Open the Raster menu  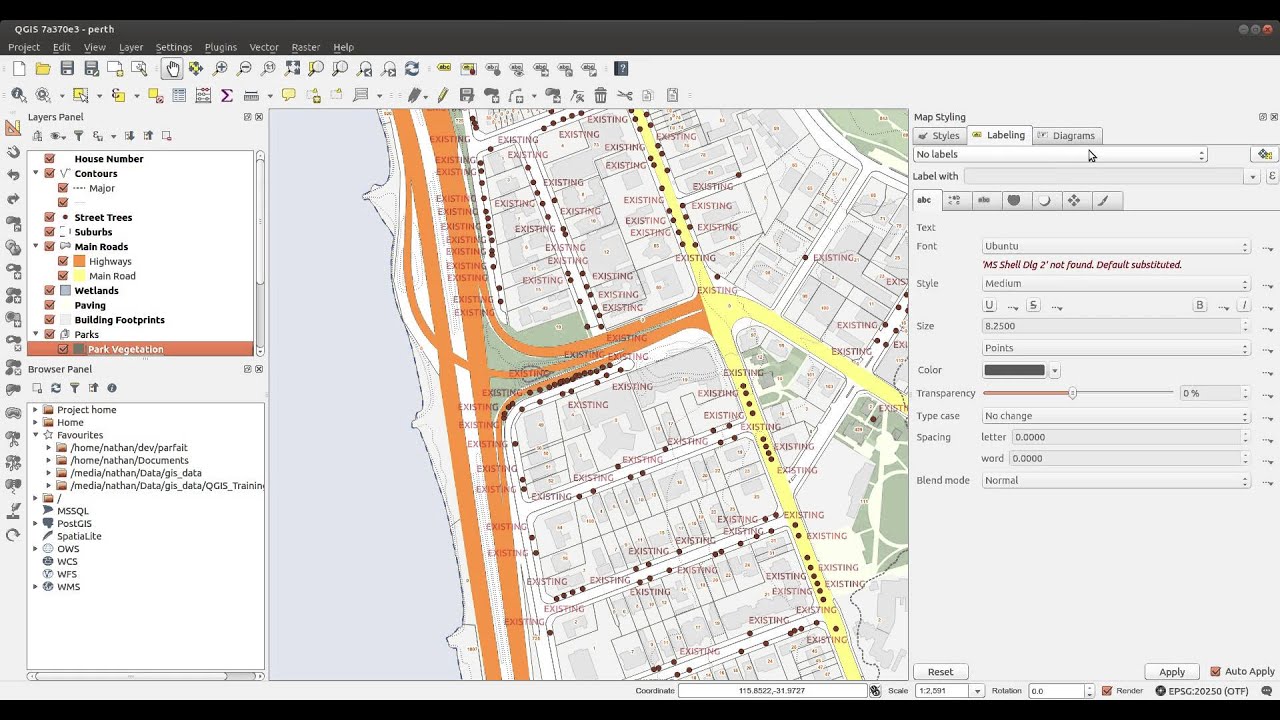[x=306, y=47]
